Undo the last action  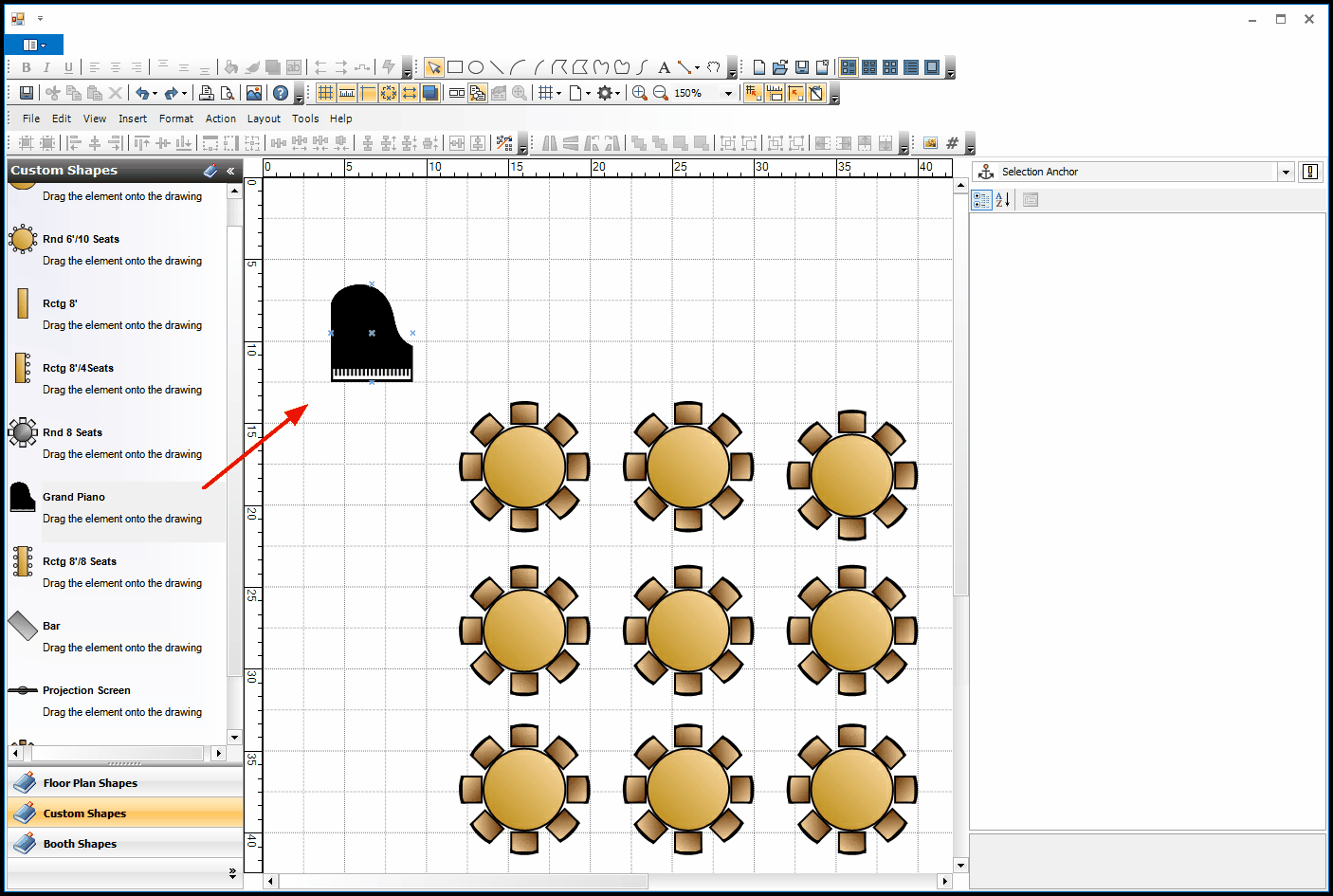click(141, 93)
